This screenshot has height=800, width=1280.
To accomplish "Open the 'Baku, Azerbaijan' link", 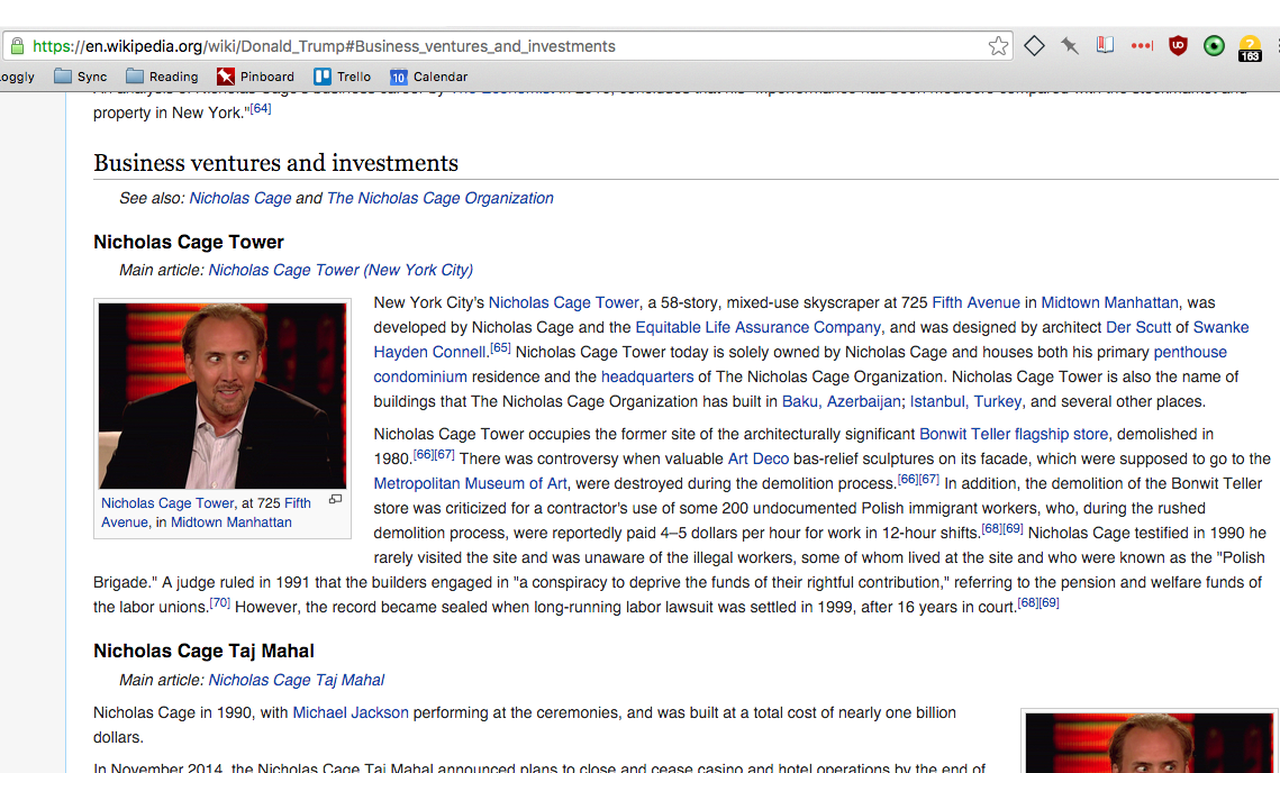I will [x=842, y=402].
